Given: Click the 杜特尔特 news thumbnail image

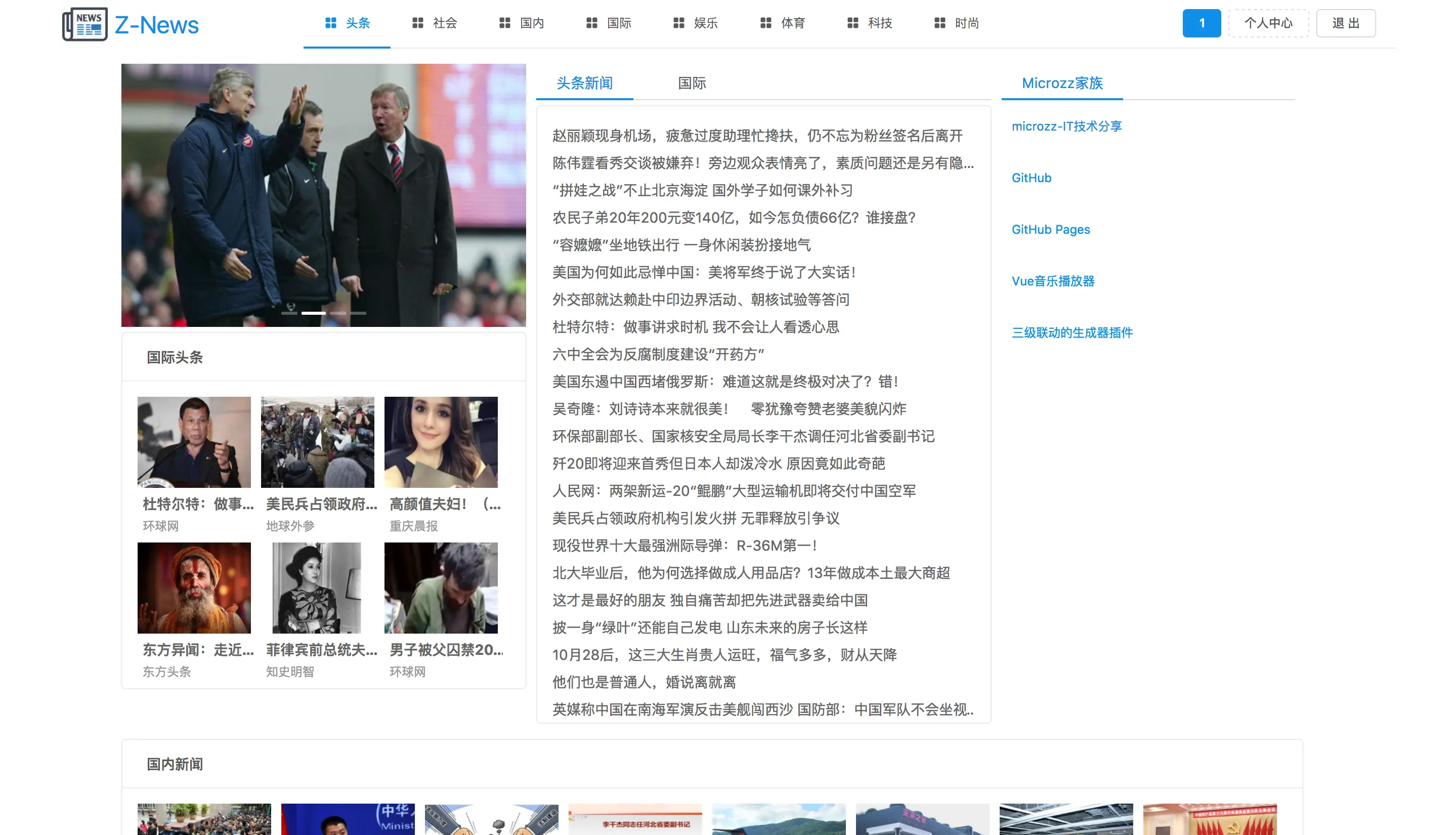Looking at the screenshot, I should coord(194,442).
